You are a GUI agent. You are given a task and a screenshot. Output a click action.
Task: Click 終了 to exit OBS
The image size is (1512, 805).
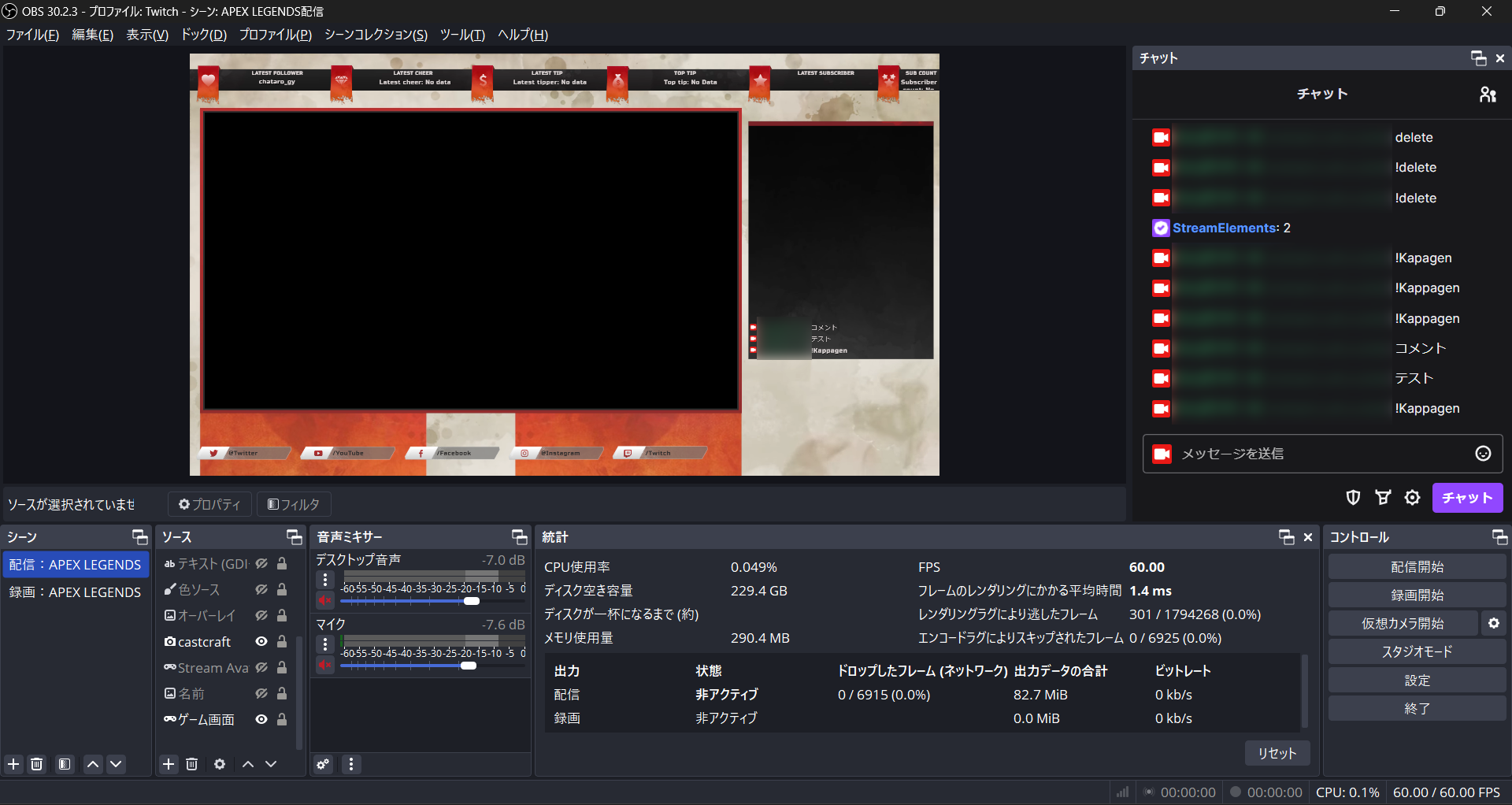(x=1417, y=709)
